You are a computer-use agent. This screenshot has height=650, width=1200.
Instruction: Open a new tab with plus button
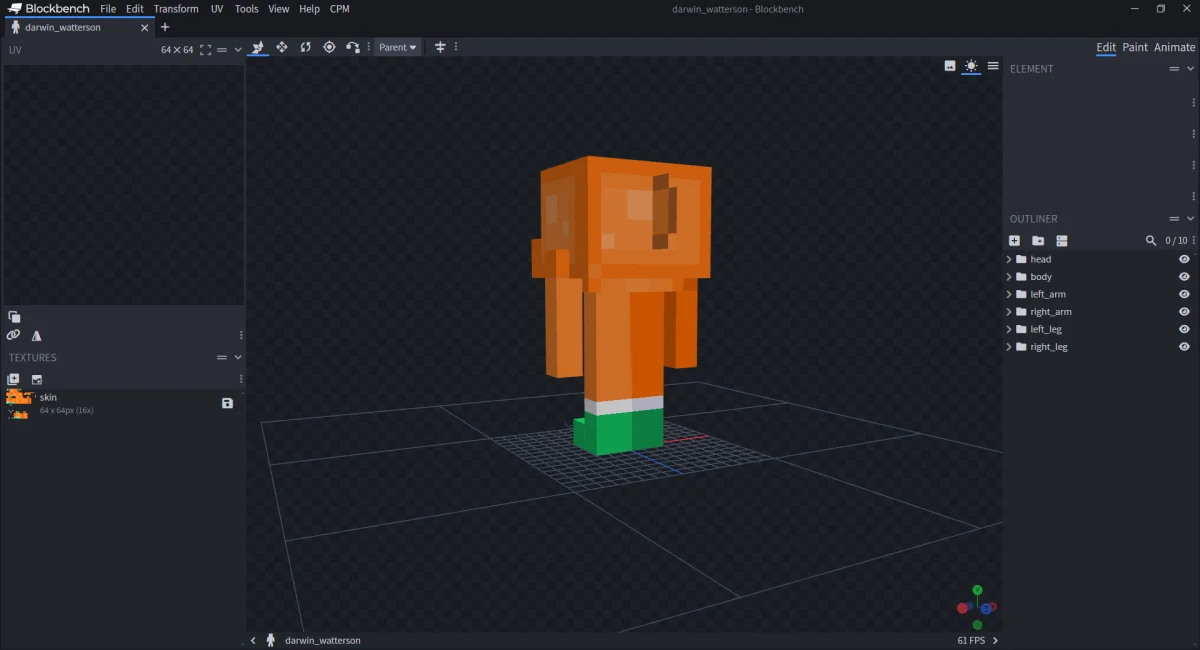[165, 27]
